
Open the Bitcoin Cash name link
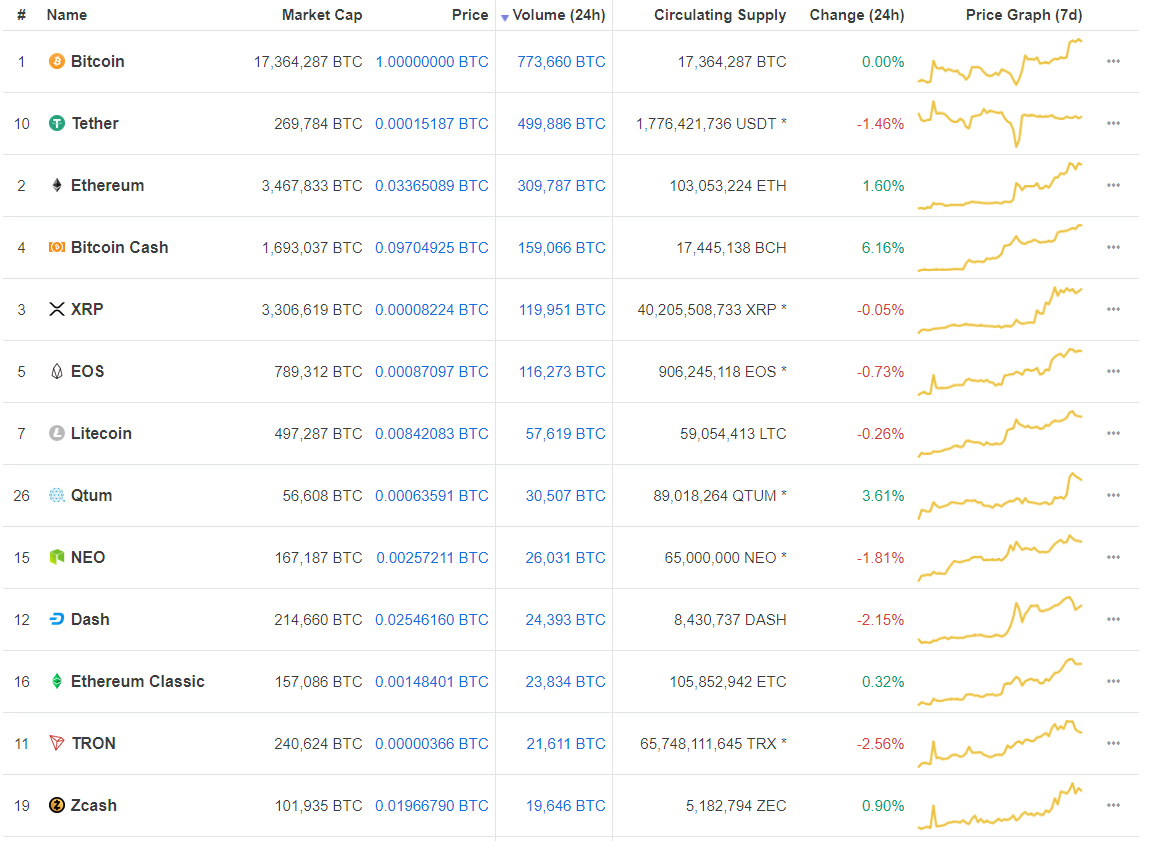click(119, 247)
